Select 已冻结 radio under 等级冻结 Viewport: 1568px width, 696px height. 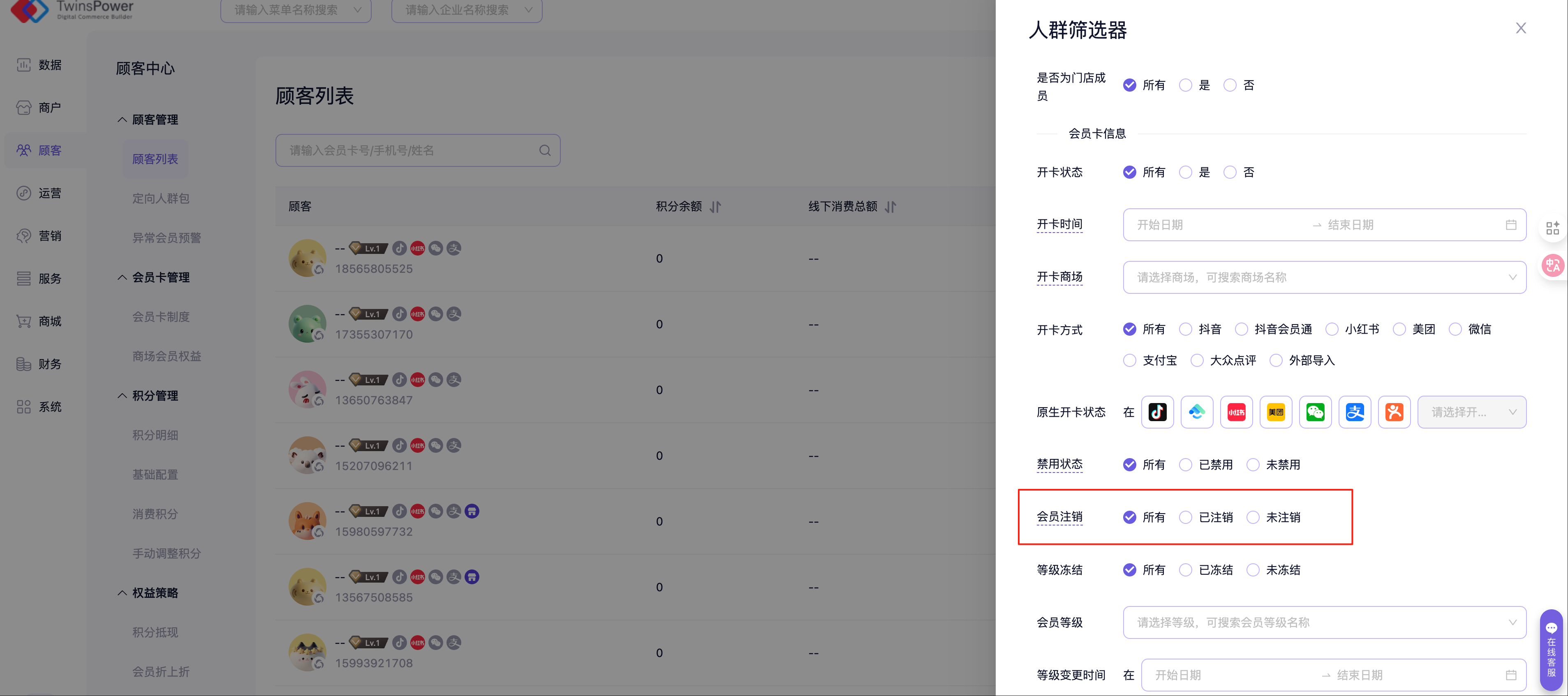tap(1185, 570)
